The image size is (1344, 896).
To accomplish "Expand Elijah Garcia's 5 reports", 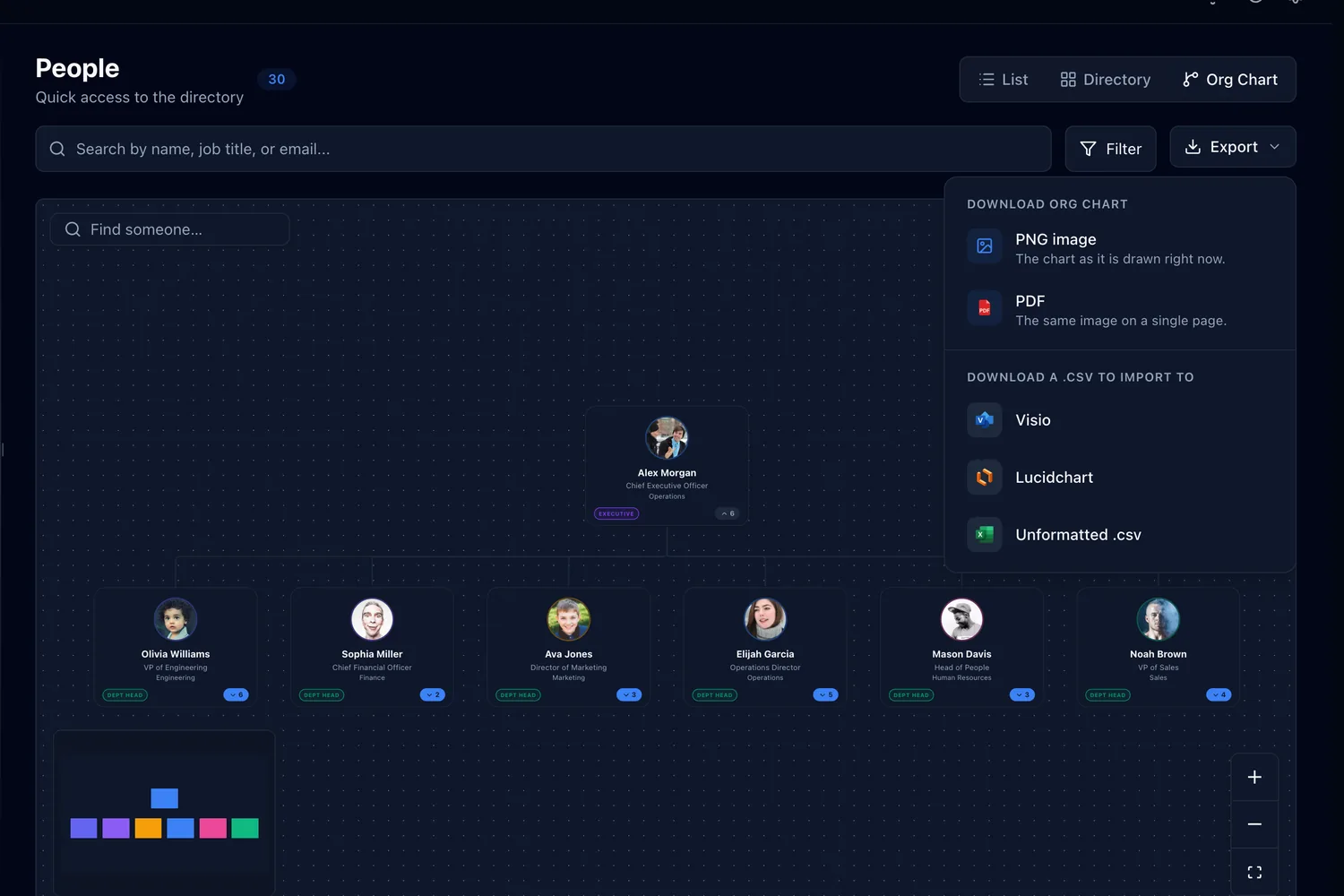I will 826,695.
